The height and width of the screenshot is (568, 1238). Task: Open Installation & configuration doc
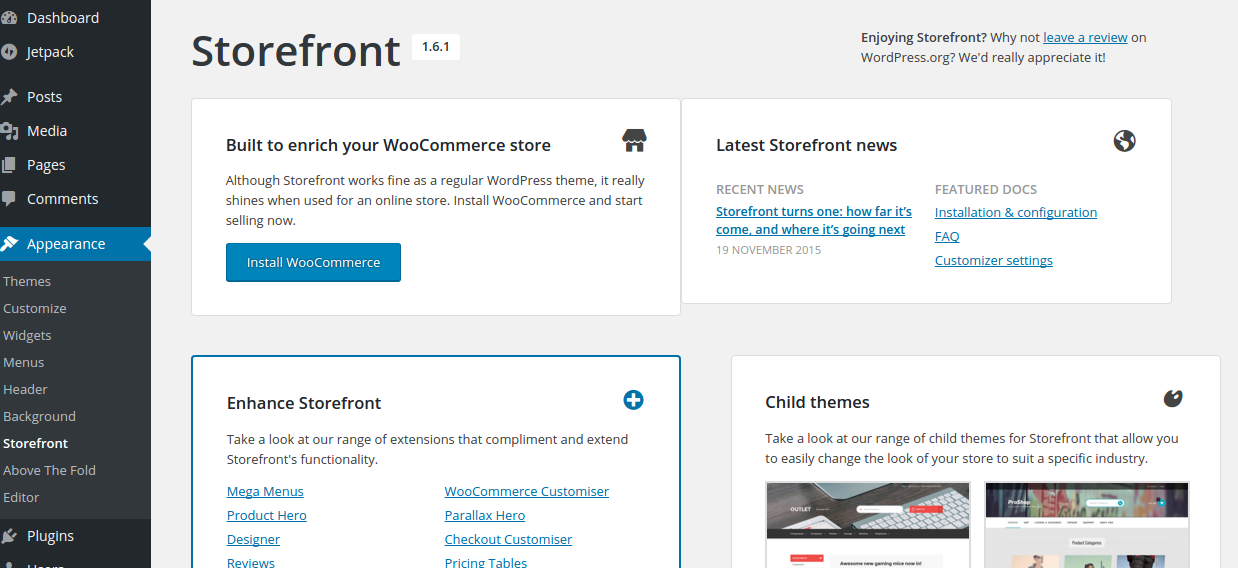(1016, 213)
